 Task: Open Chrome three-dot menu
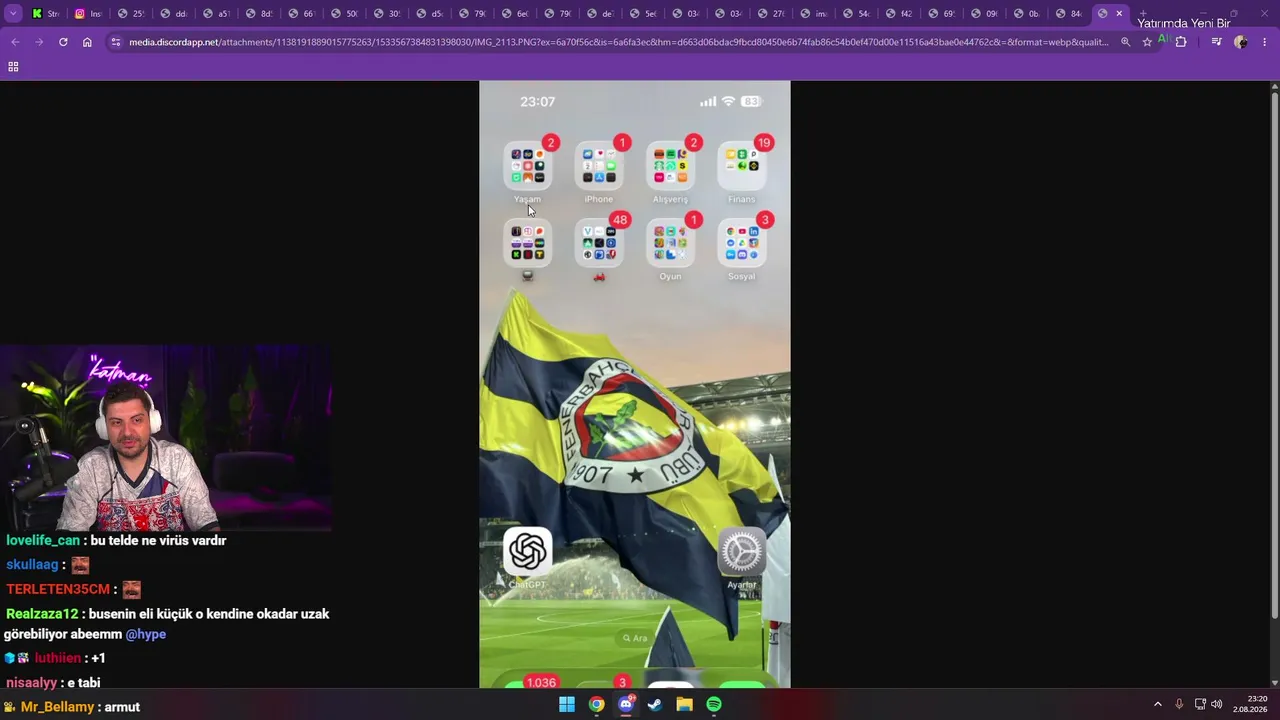click(1265, 42)
